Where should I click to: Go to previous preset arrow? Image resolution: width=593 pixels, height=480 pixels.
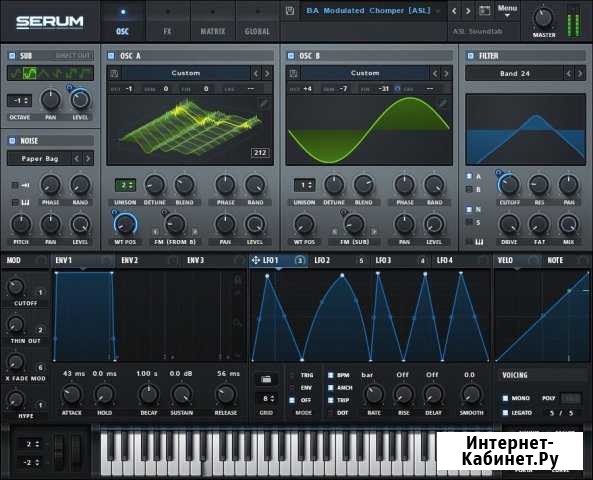454,11
